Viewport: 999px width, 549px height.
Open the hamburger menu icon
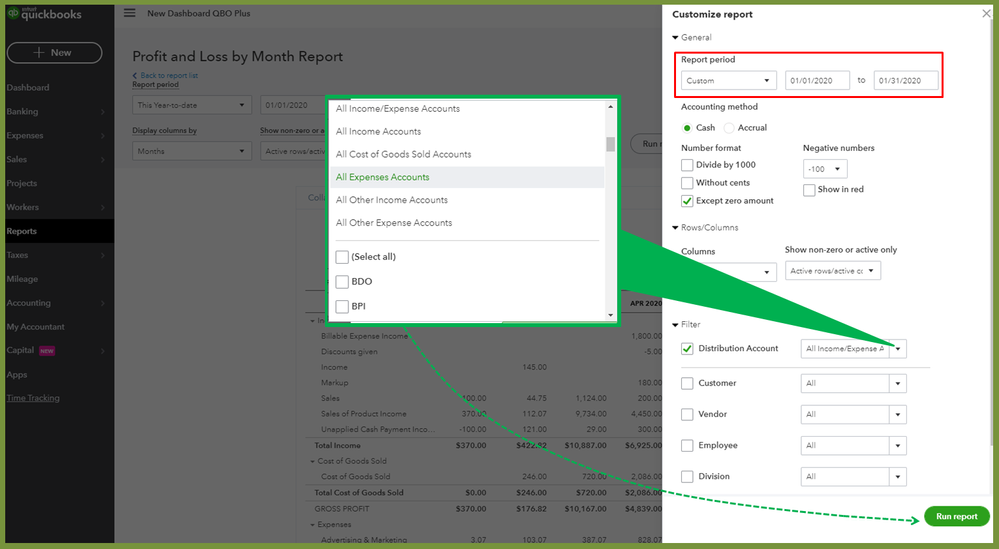pos(129,13)
